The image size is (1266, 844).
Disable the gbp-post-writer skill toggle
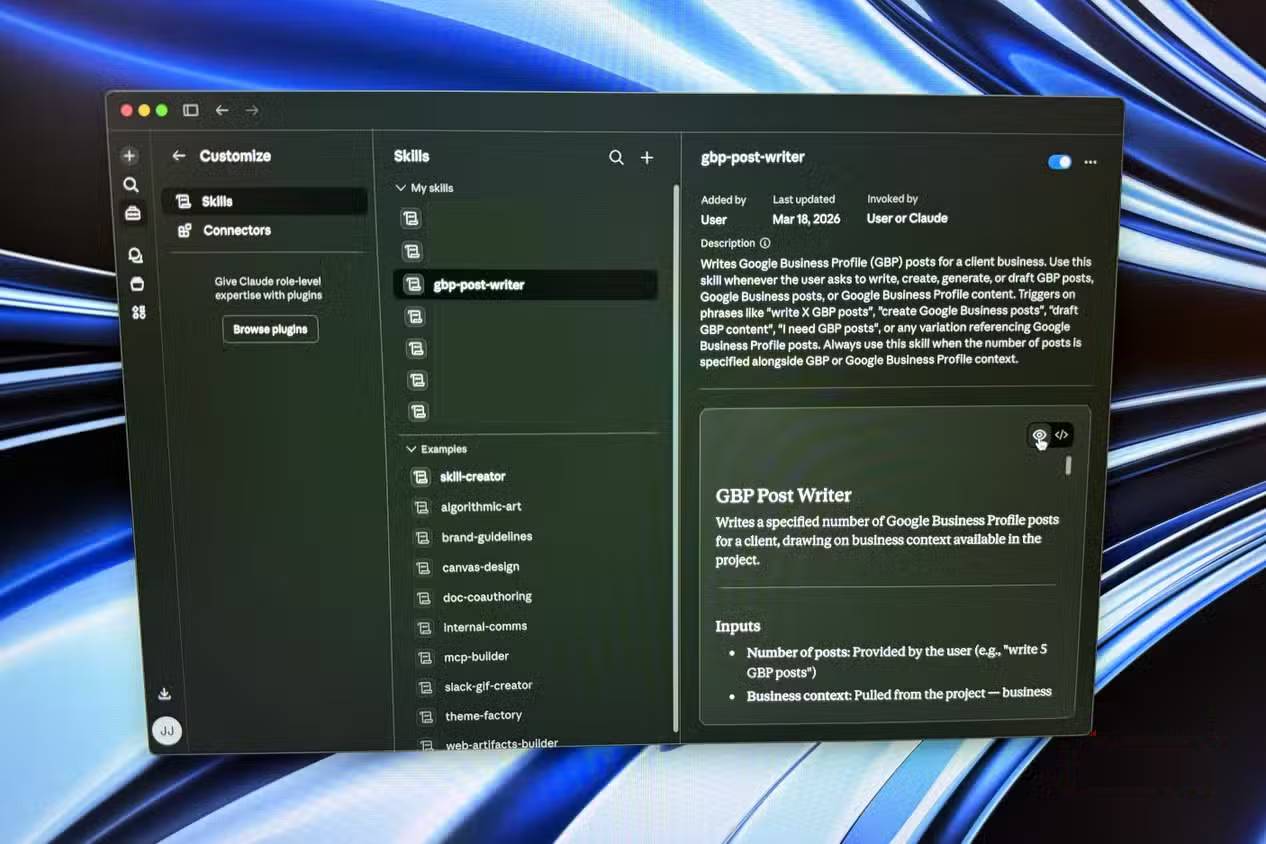(1059, 162)
